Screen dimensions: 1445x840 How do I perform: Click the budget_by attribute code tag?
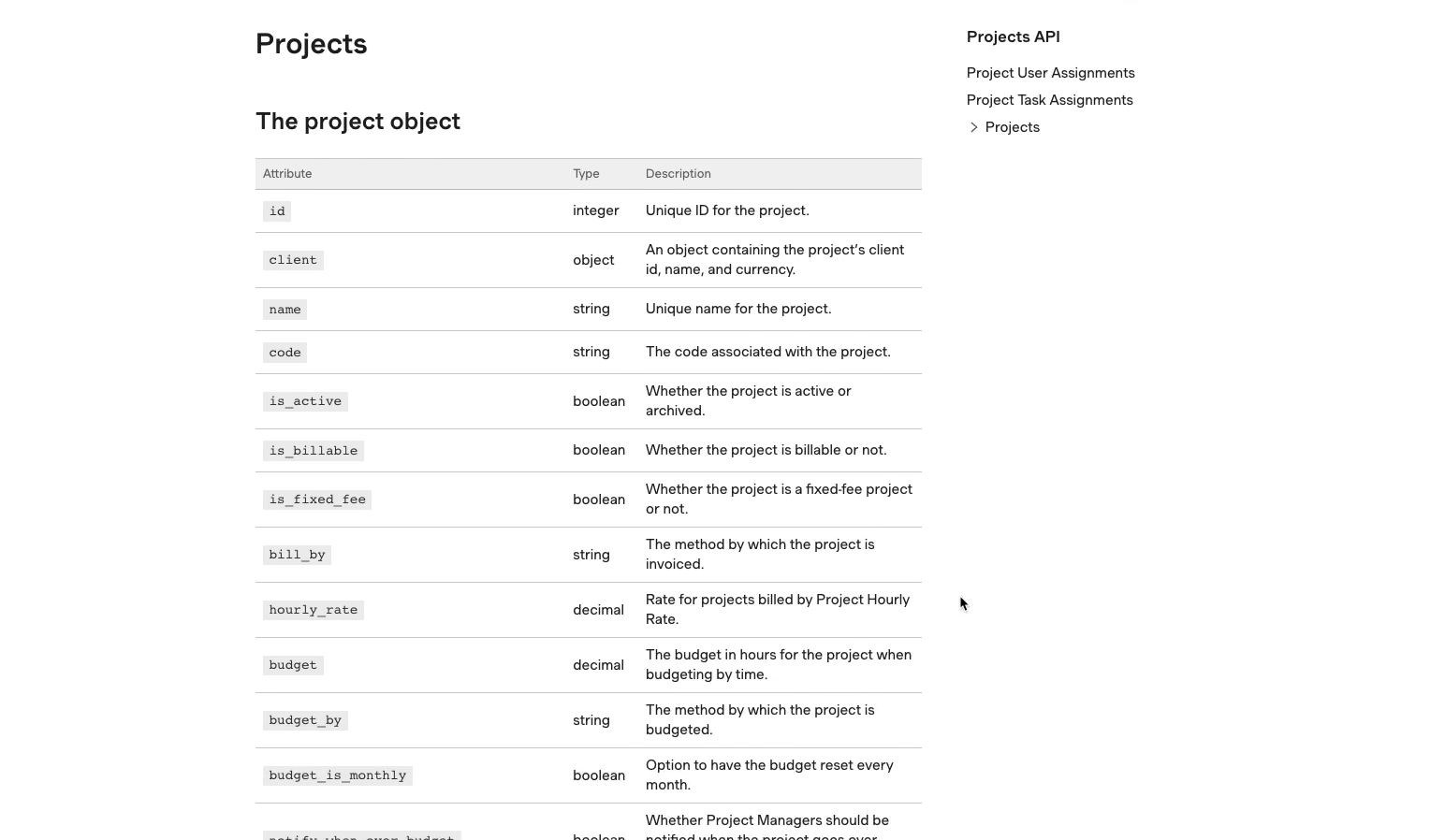pos(305,720)
